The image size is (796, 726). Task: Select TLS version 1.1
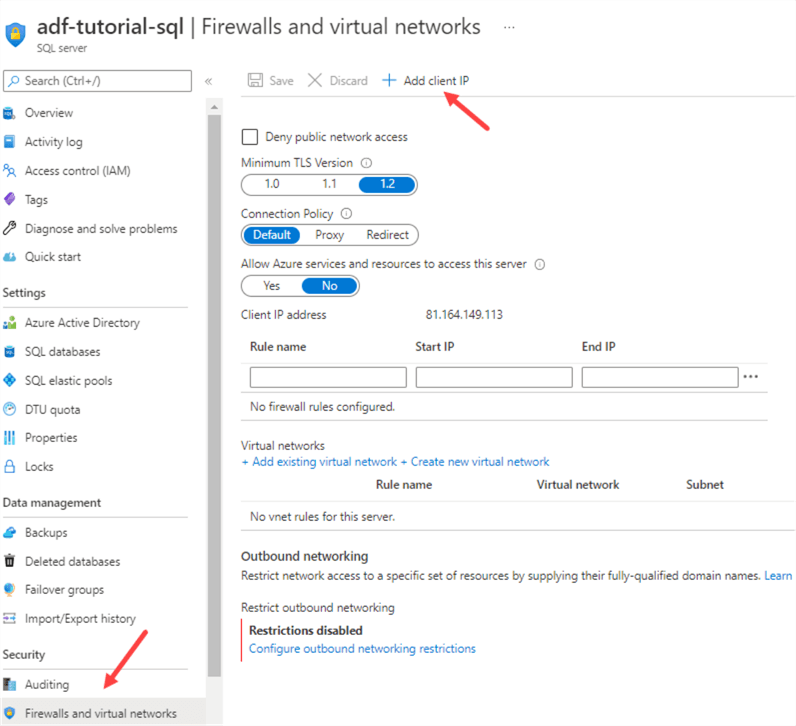point(329,184)
